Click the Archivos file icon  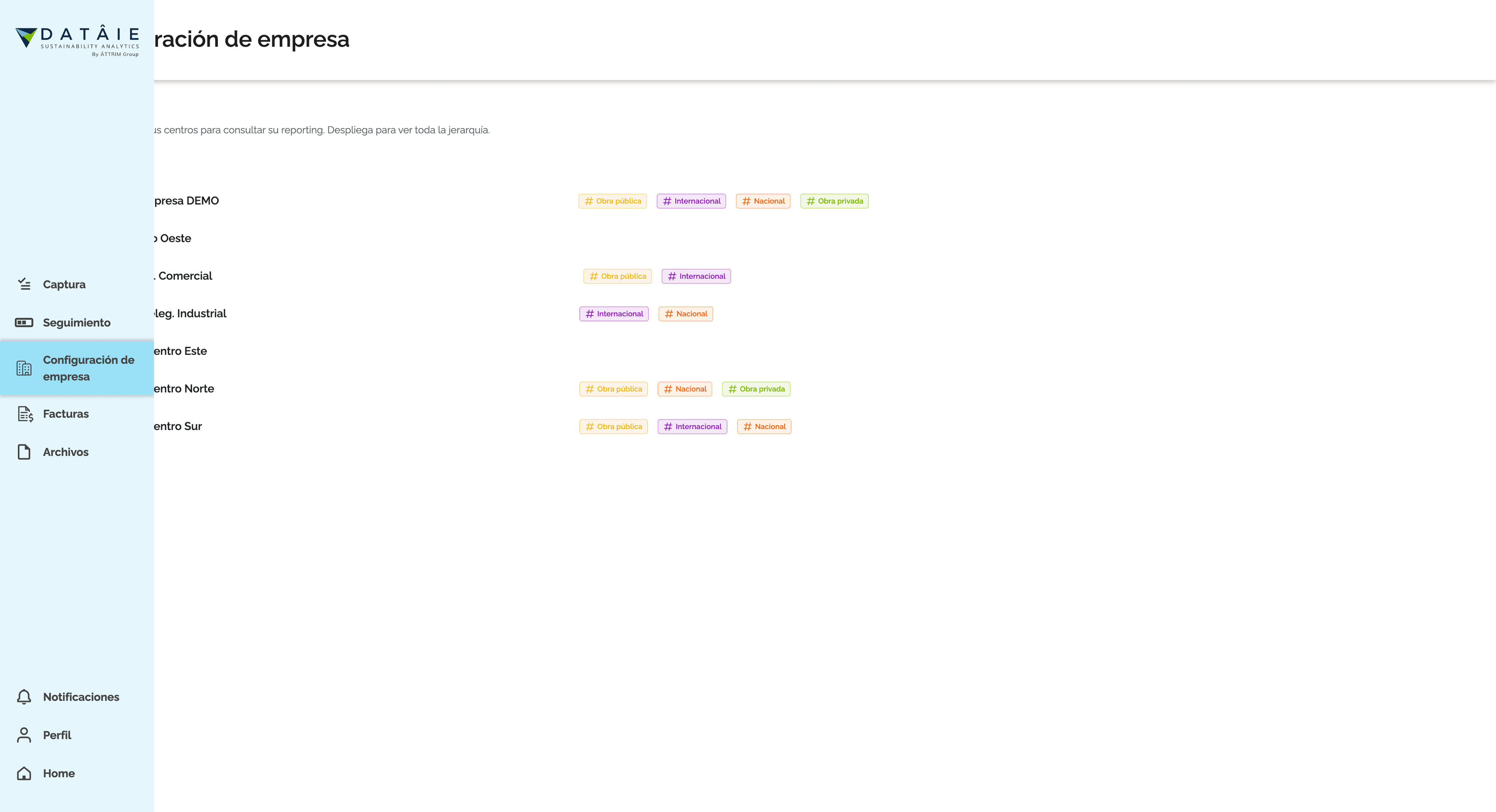pos(24,451)
